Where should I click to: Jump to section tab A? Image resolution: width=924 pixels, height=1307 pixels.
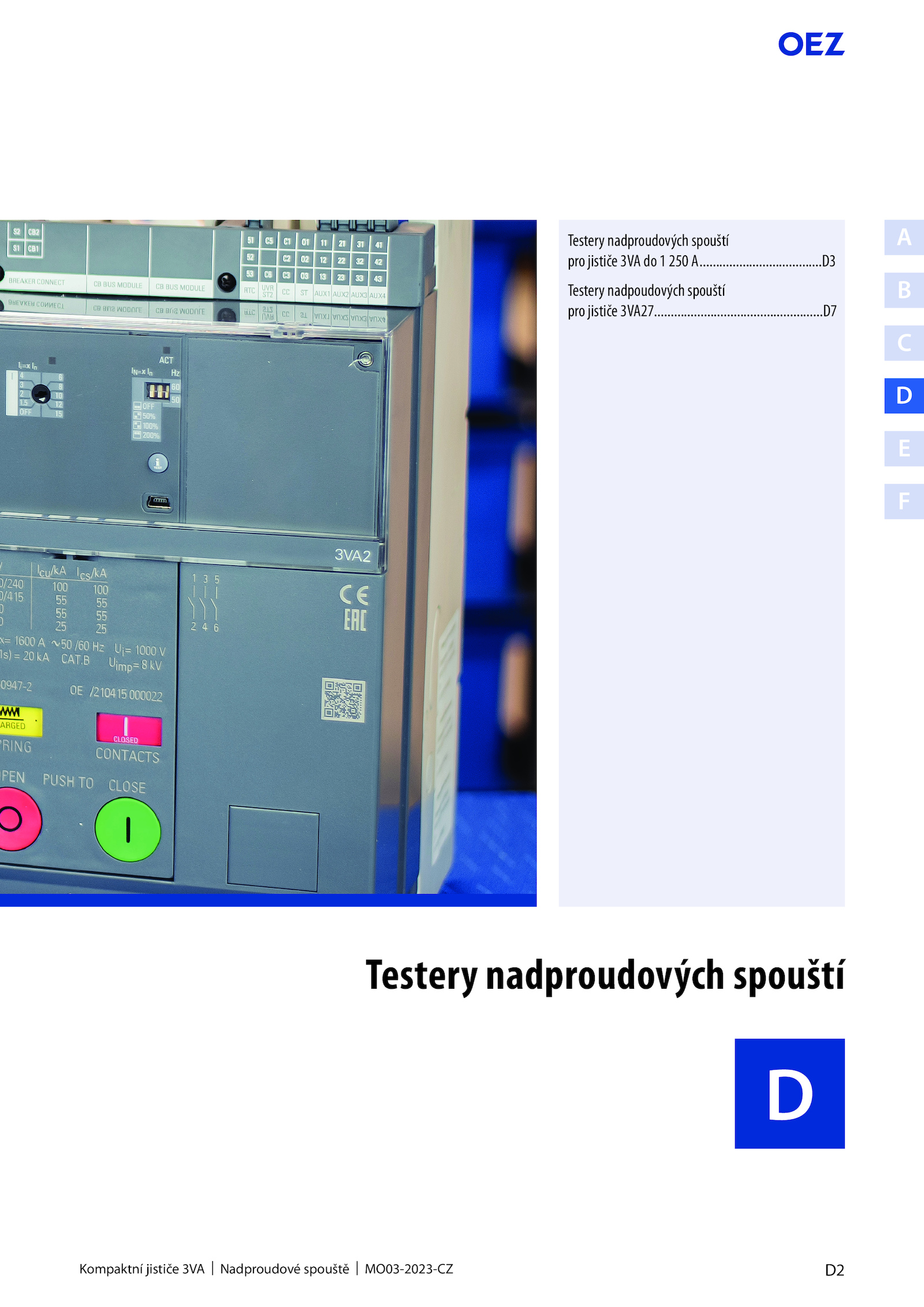click(x=904, y=237)
